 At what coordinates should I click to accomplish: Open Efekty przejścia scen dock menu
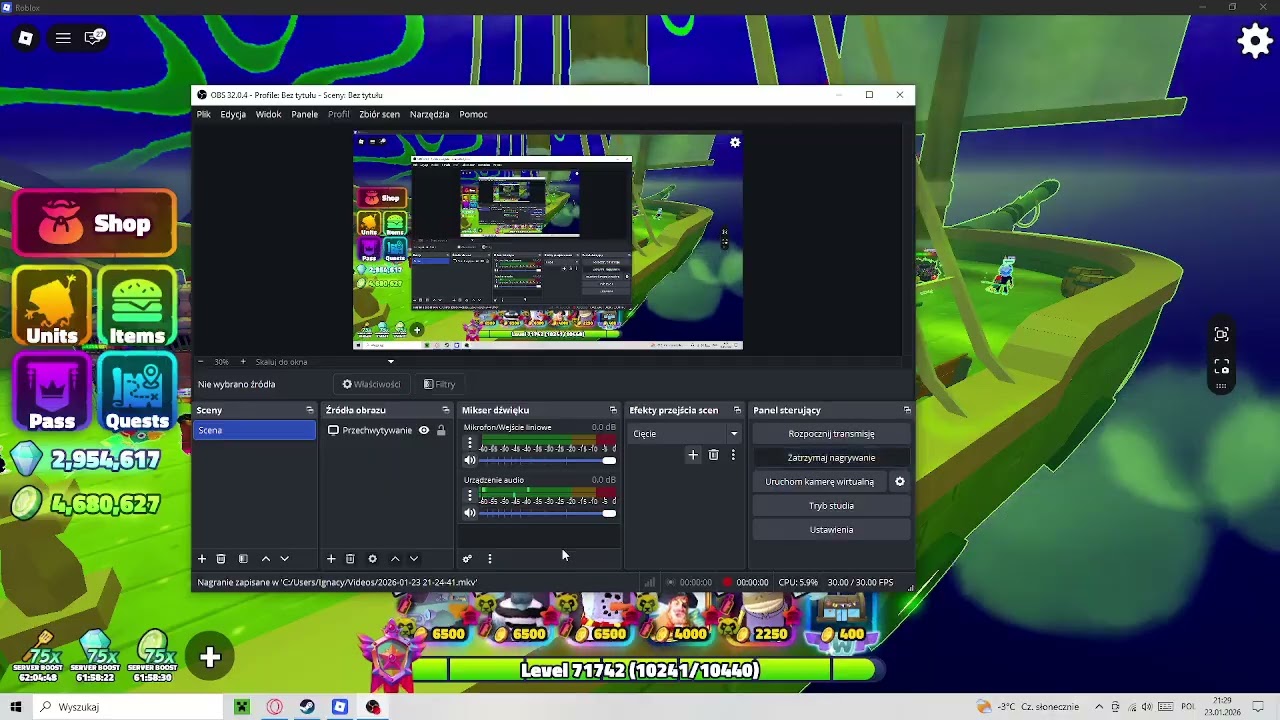738,410
